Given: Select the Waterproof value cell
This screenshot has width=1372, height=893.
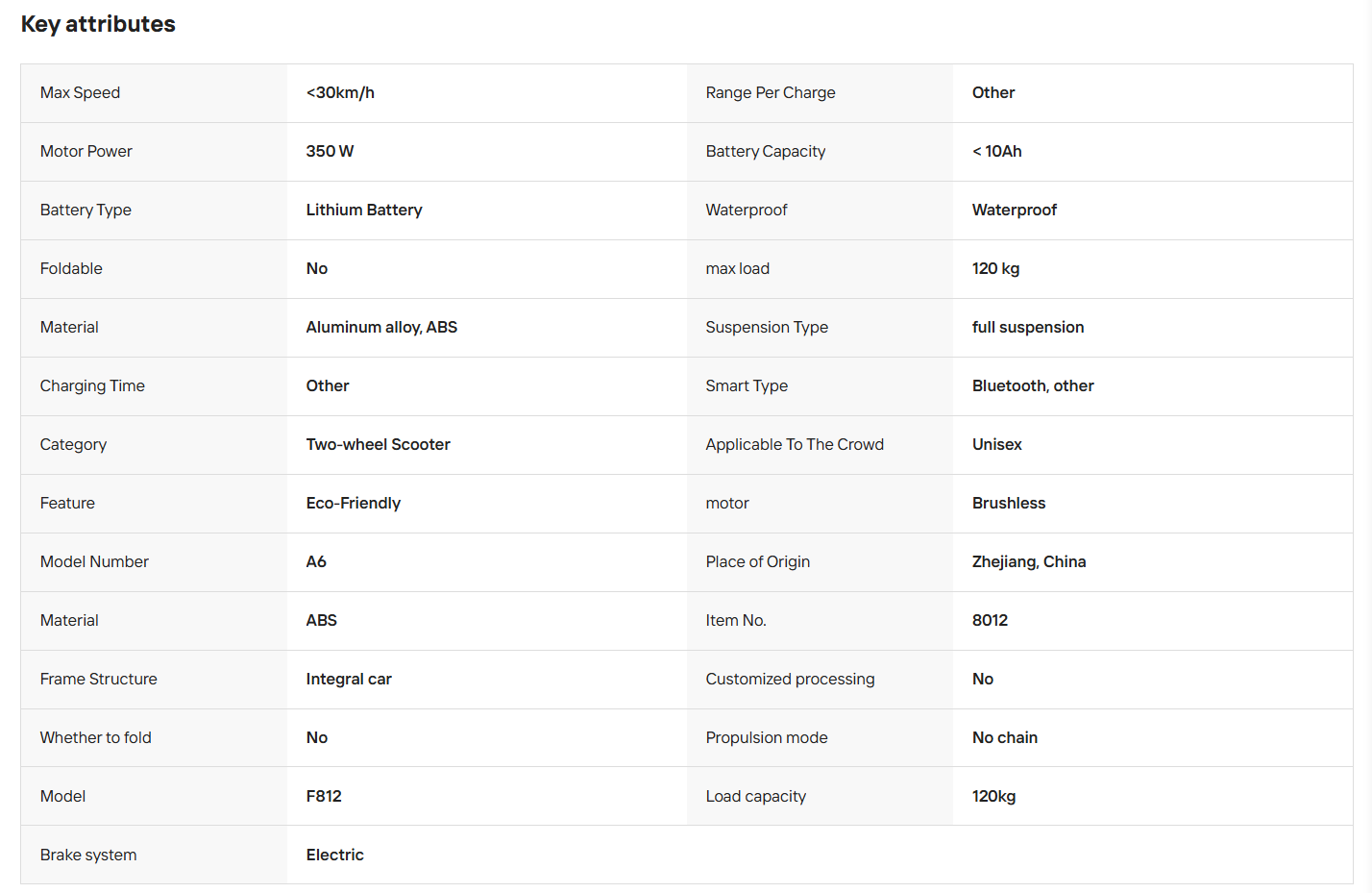Looking at the screenshot, I should tap(1153, 211).
